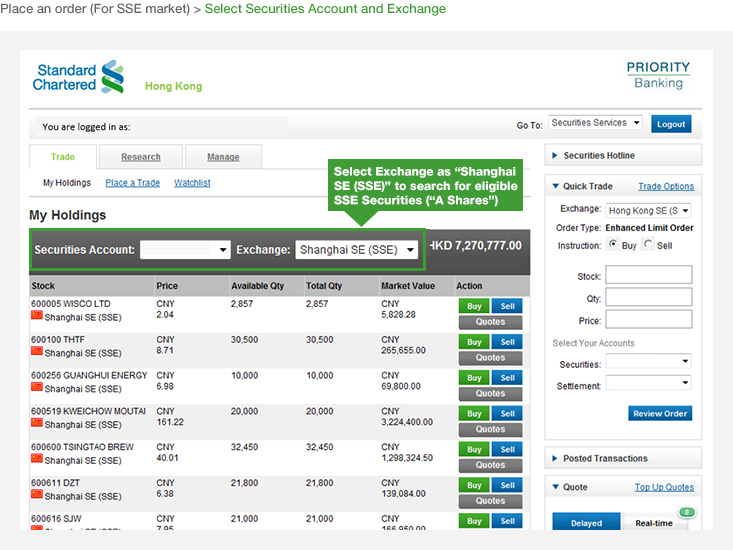Click China flag icon under 600519 KWEICHOW MOUTAI
This screenshot has width=733, height=550.
(x=37, y=423)
